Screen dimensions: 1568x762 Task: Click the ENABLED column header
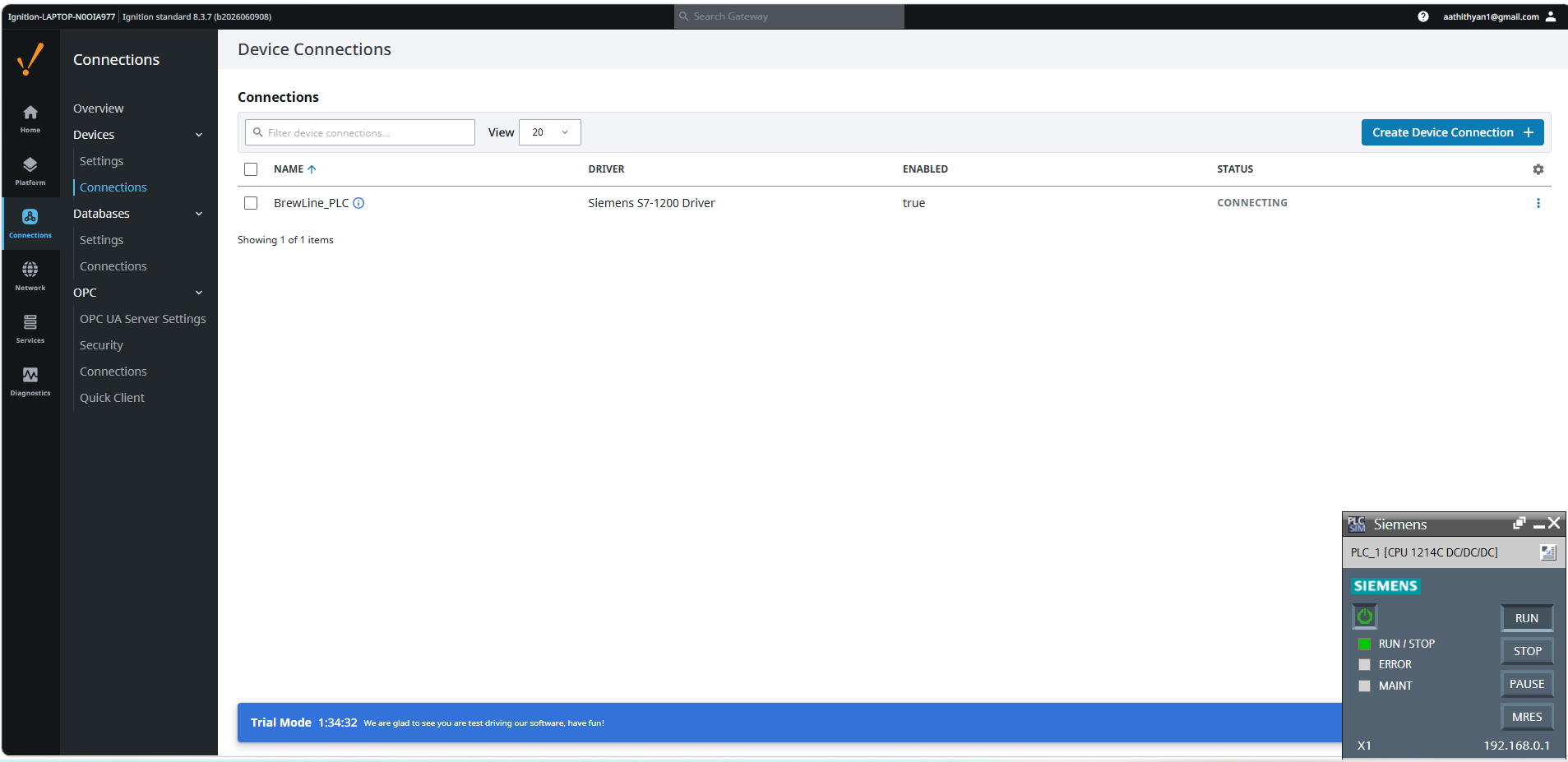click(926, 169)
